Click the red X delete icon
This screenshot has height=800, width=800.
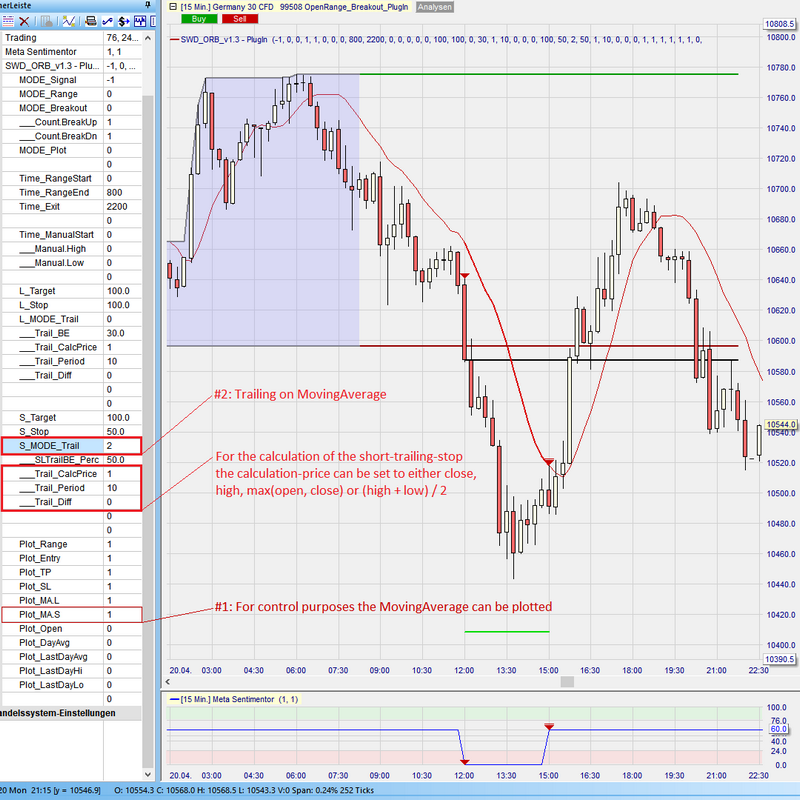pyautogui.click(x=24, y=21)
